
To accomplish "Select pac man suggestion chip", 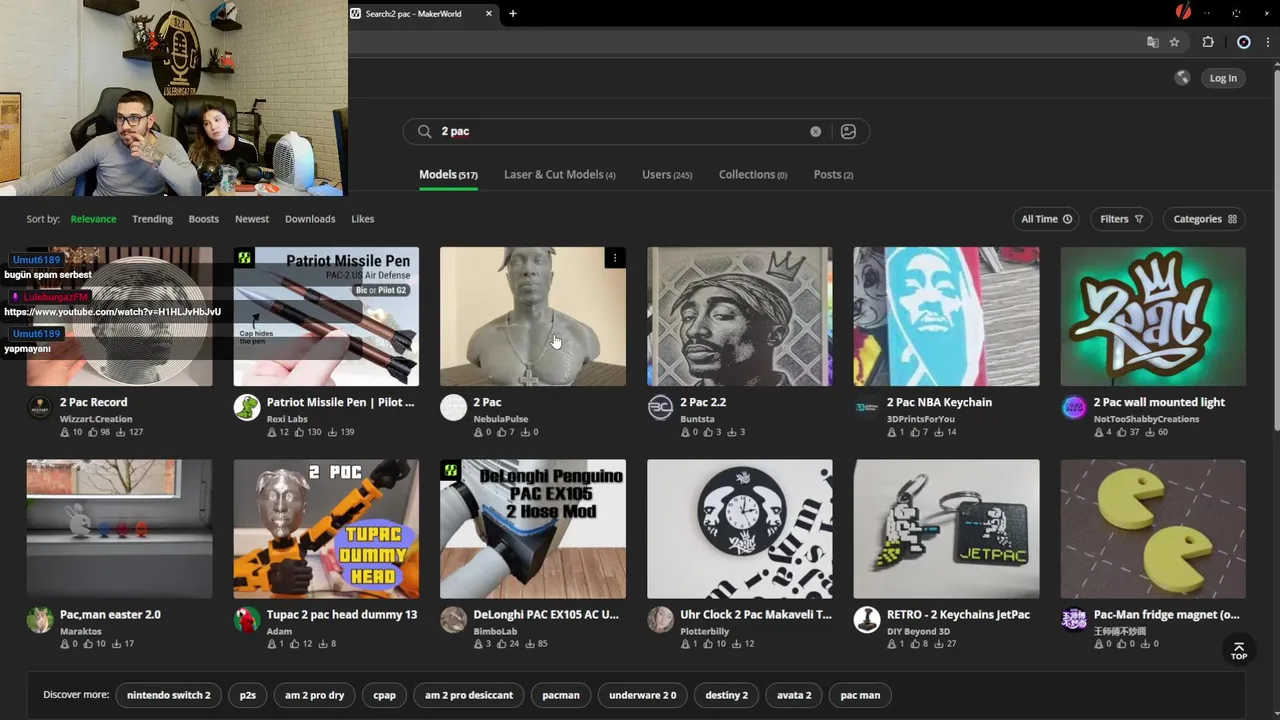I will 860,695.
